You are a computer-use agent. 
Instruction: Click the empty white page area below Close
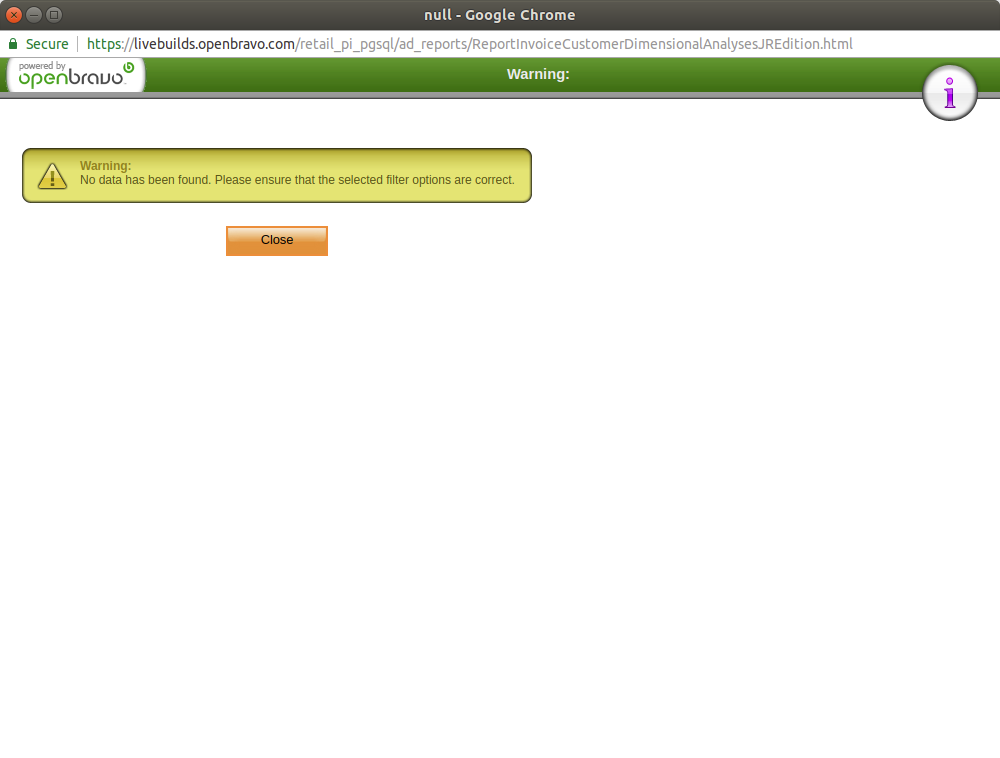point(500,500)
